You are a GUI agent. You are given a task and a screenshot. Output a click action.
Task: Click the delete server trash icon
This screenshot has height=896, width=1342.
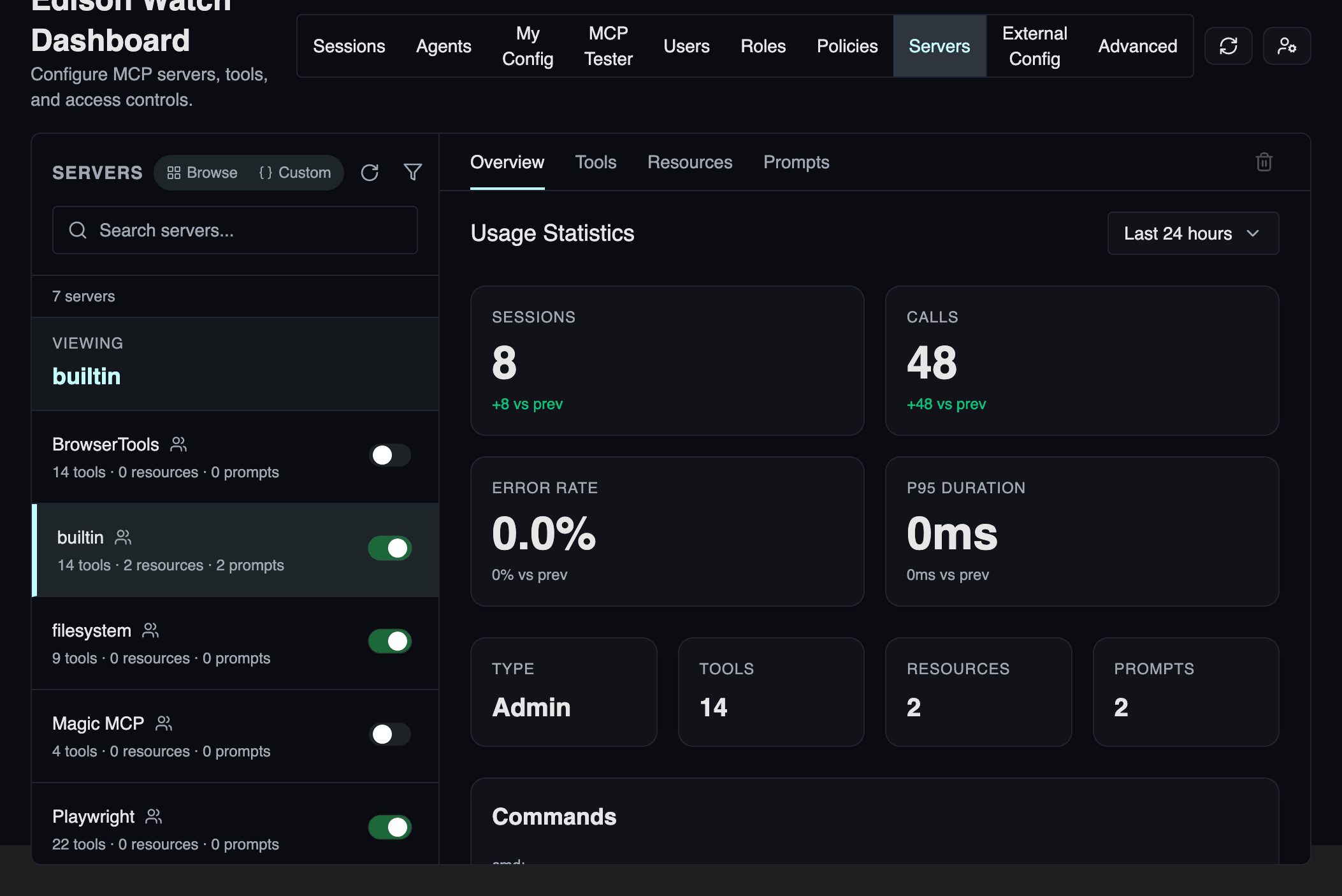pyautogui.click(x=1264, y=162)
